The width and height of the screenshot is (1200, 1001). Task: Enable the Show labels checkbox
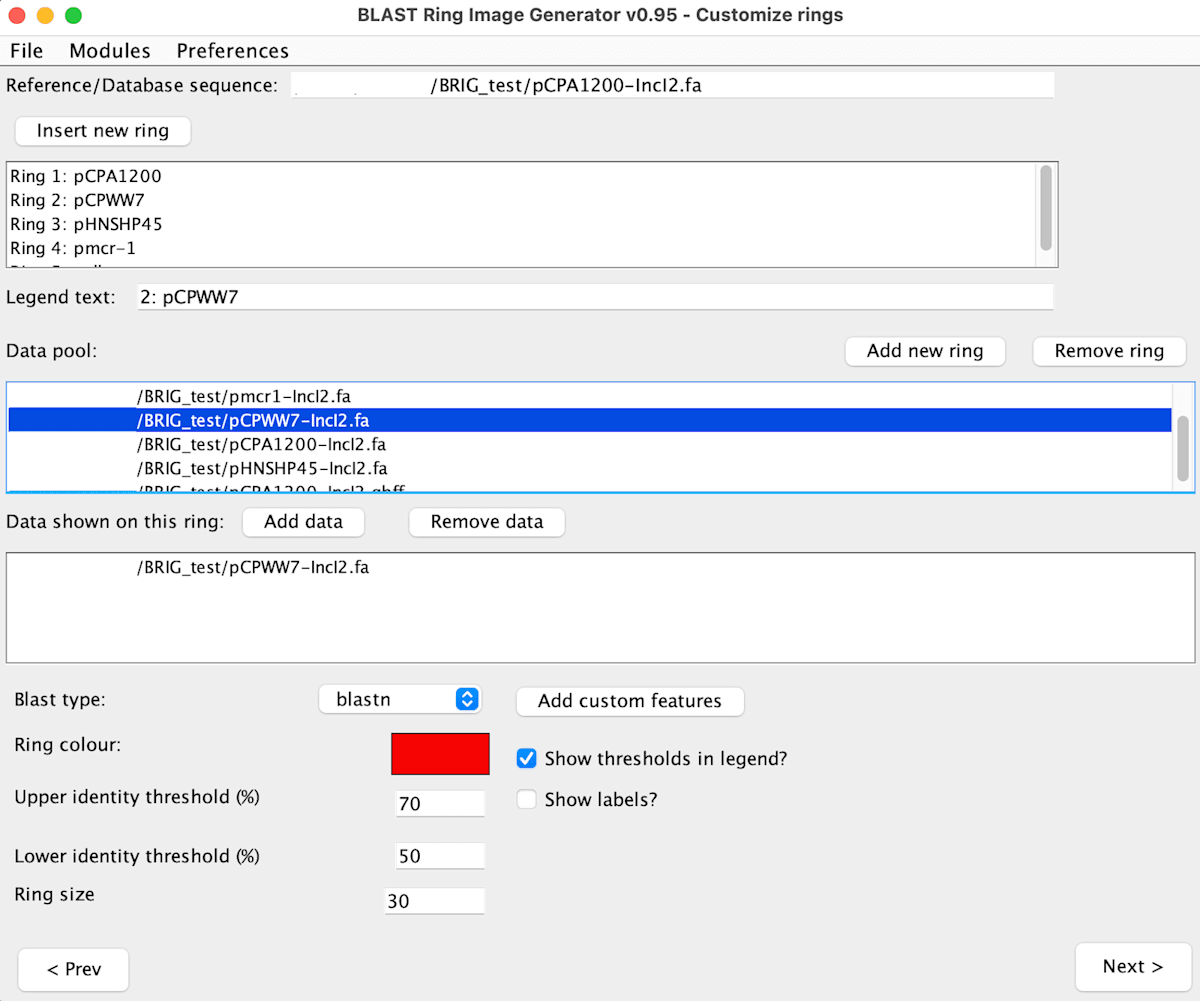(x=527, y=800)
